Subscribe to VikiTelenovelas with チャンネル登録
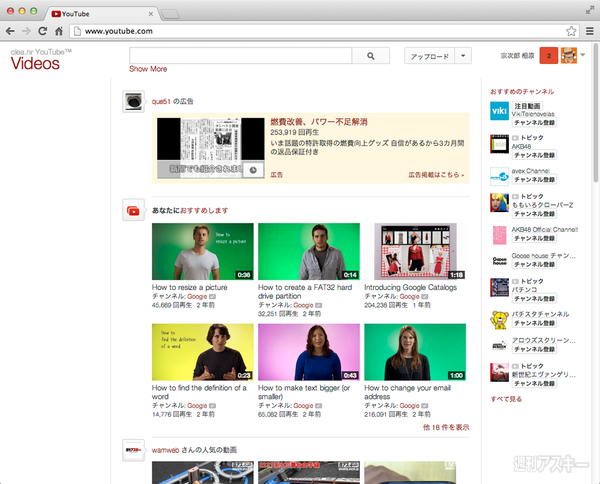Viewport: 600px width, 484px height. (x=534, y=122)
